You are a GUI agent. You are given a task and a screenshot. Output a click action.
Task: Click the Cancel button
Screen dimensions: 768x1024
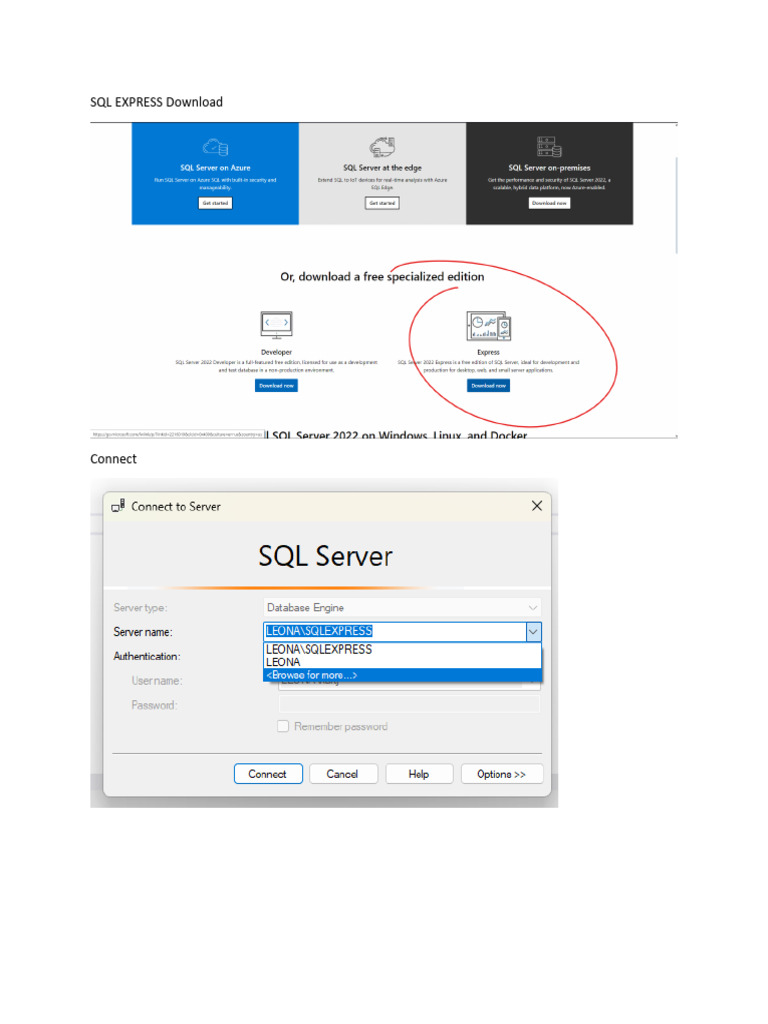pos(343,774)
